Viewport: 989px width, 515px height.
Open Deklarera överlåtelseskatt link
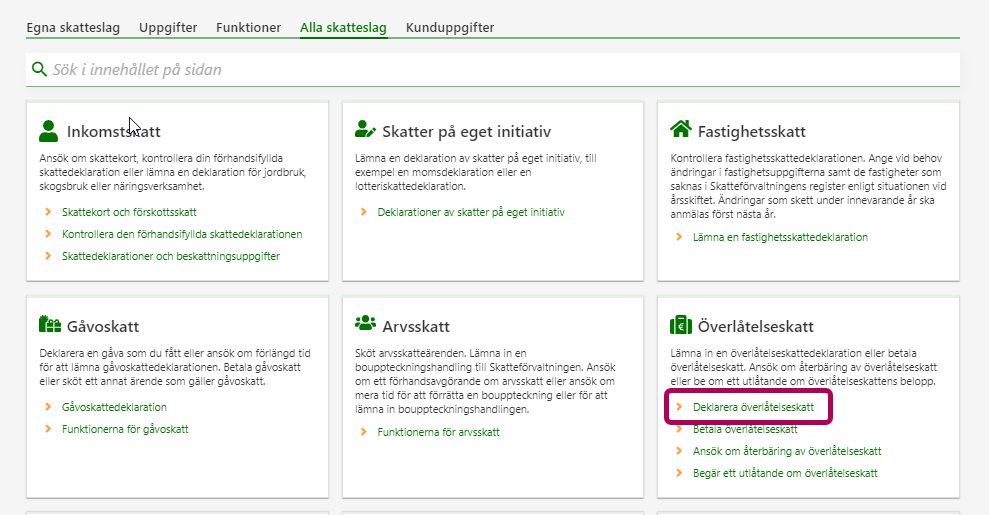(753, 408)
